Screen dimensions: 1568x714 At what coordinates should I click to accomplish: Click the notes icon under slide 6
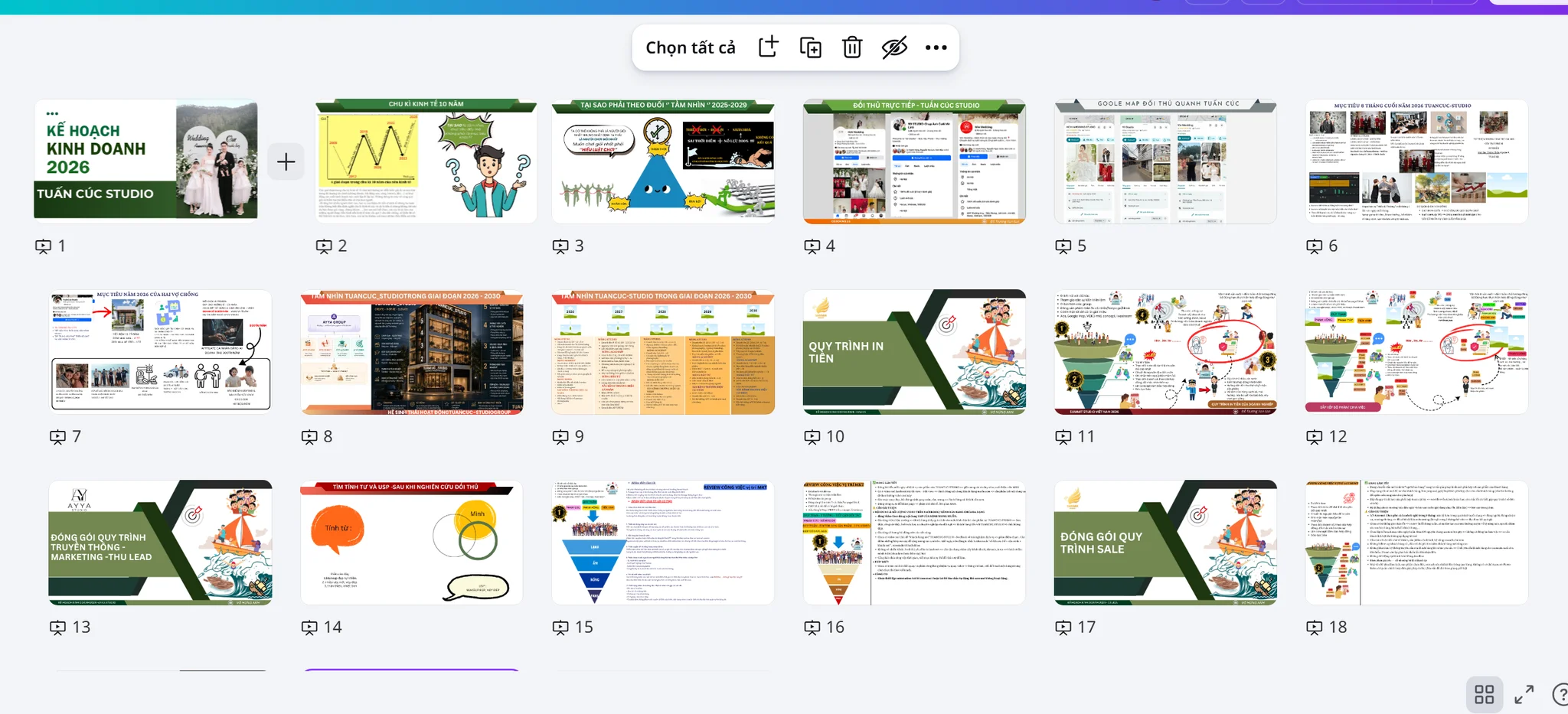click(x=1314, y=246)
